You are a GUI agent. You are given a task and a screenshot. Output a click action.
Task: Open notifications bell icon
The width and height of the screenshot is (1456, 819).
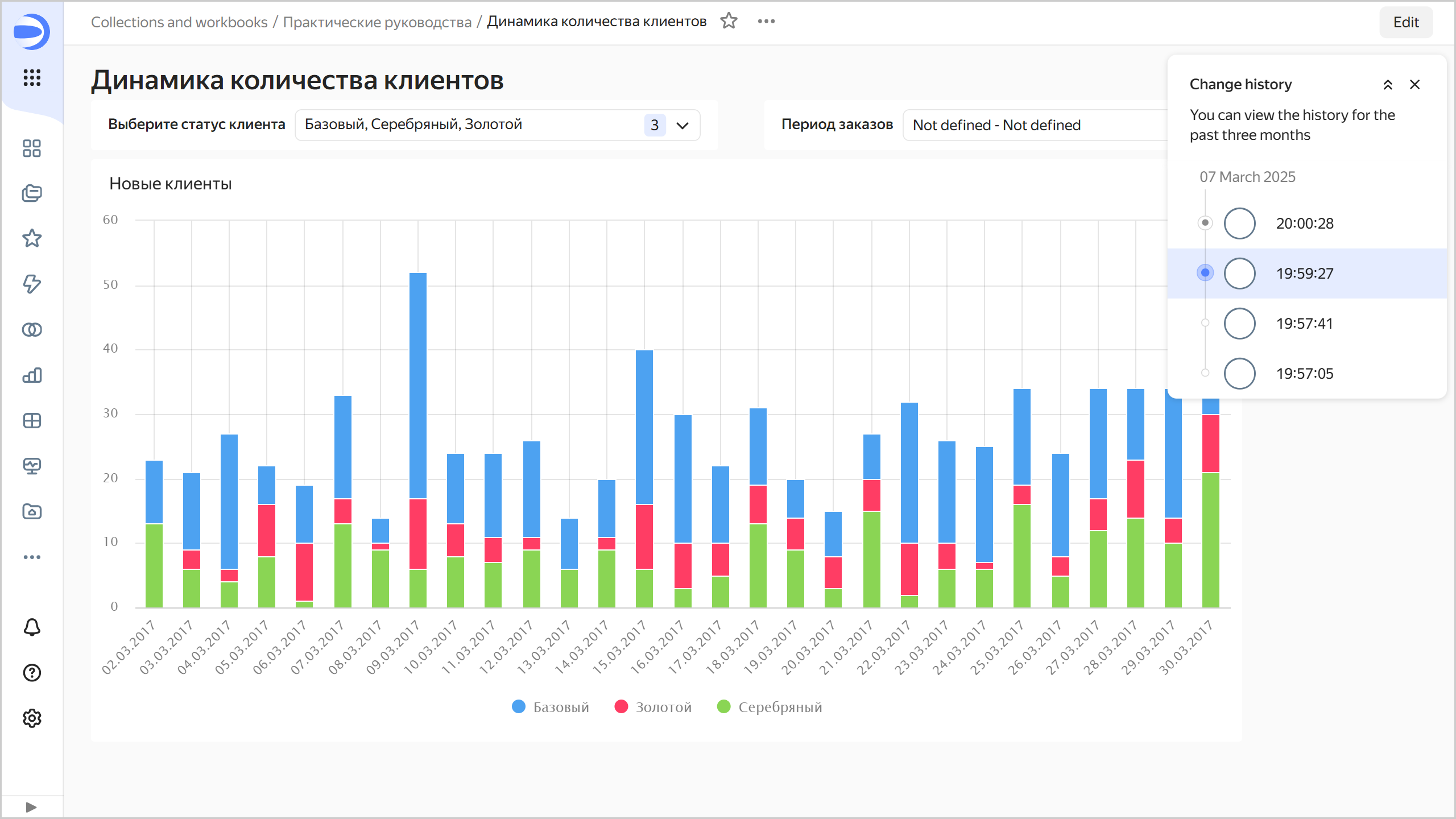click(x=32, y=627)
